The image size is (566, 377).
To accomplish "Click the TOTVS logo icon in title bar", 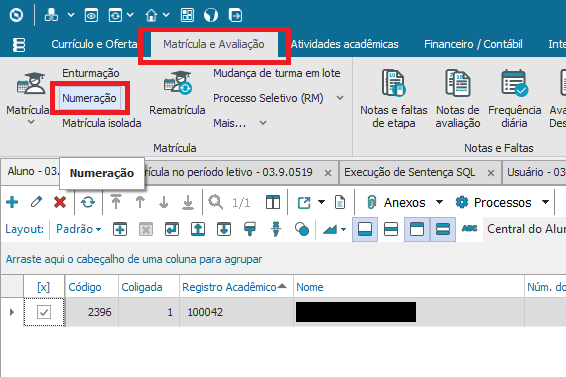I will click(16, 15).
